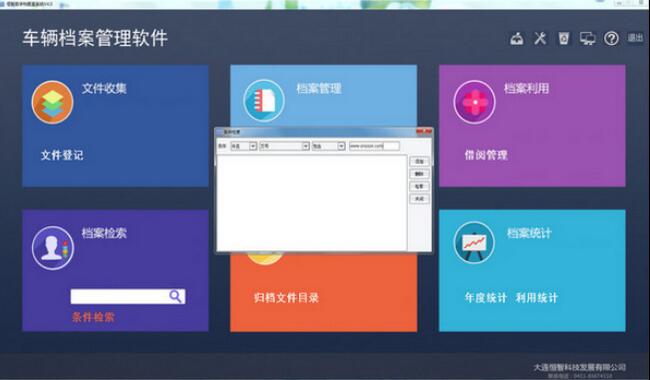
Task: Expand the second field dropdown in dialog
Action: click(305, 146)
